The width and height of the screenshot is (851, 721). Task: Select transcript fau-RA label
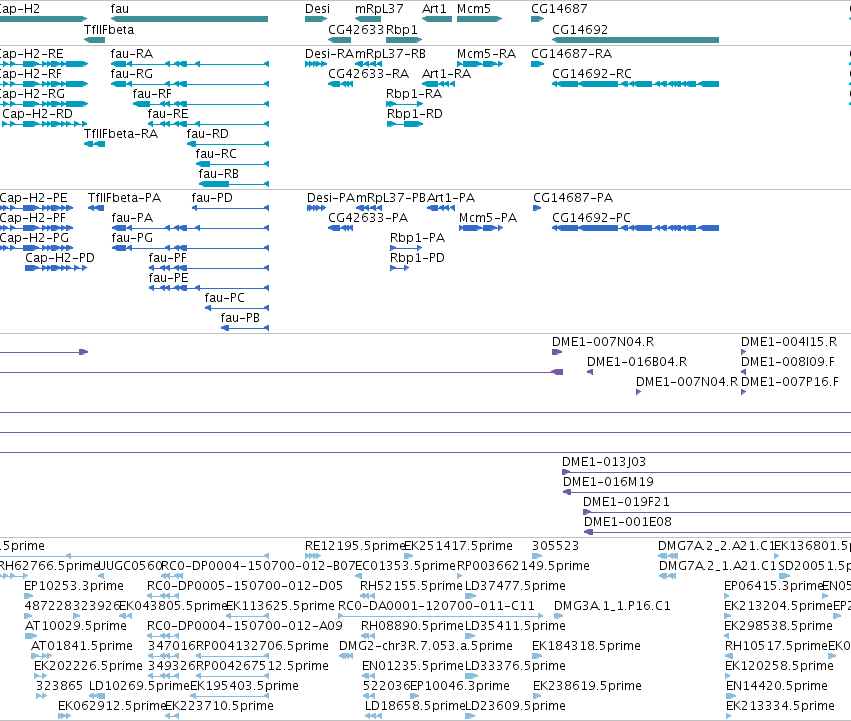(131, 54)
